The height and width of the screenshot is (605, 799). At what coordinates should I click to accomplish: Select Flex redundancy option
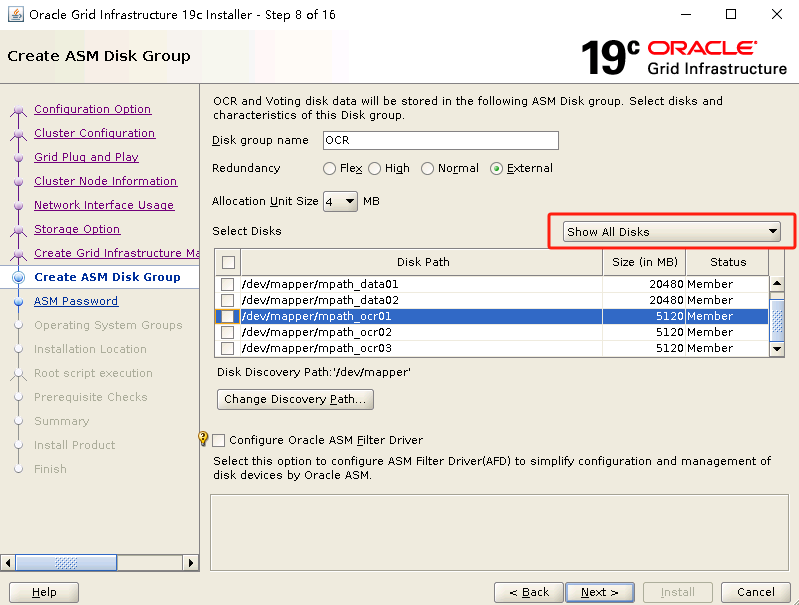pos(330,169)
